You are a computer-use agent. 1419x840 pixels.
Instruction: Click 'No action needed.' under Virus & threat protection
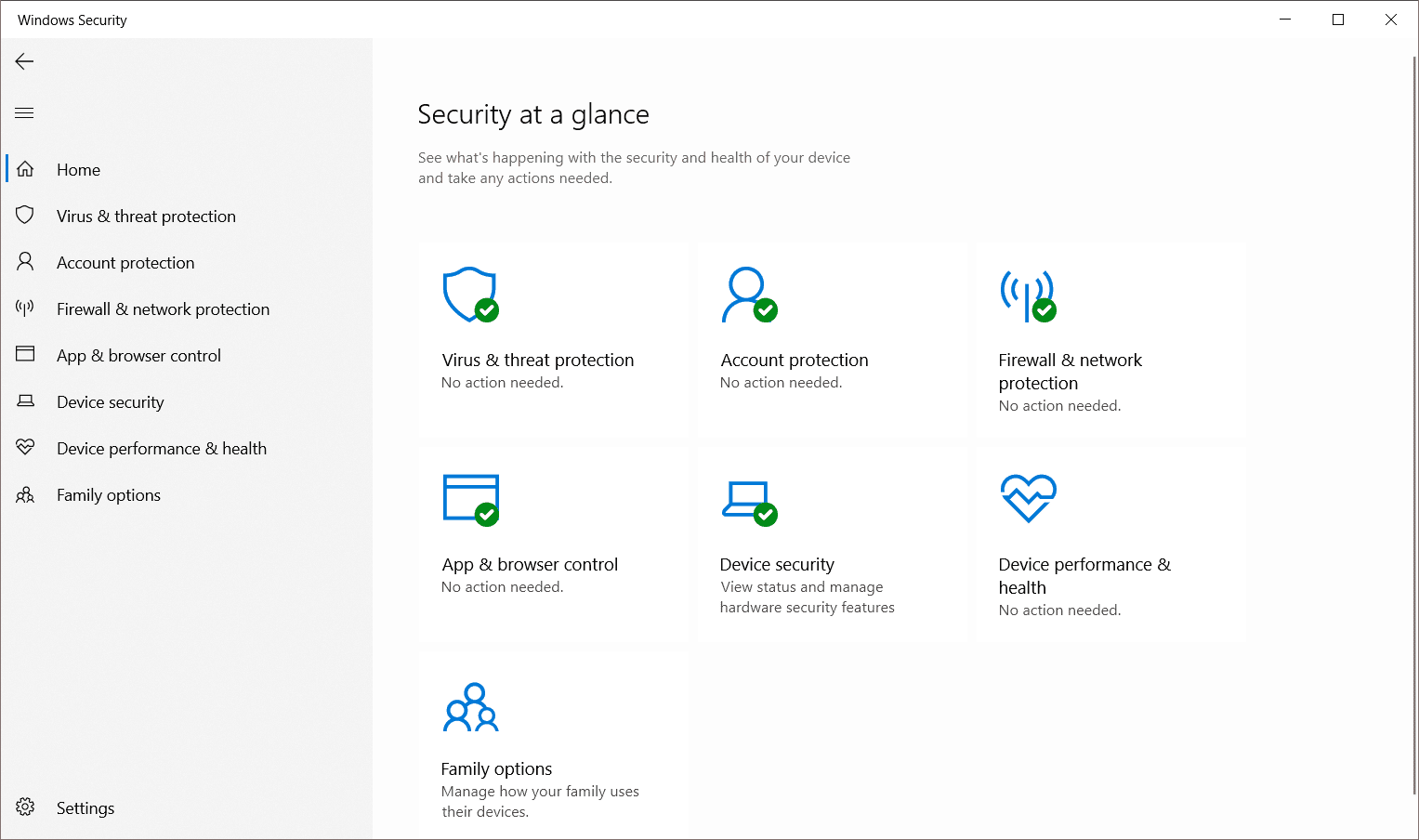pyautogui.click(x=502, y=383)
